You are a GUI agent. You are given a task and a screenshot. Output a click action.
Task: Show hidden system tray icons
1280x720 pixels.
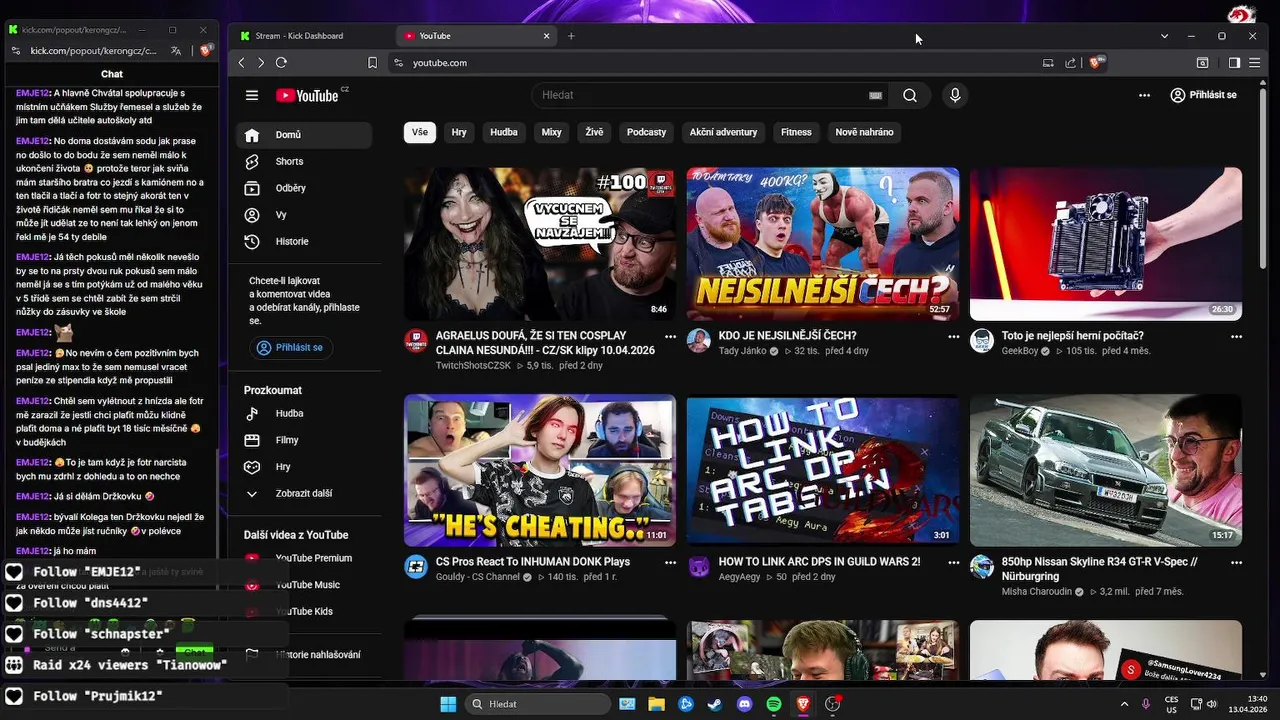(x=1124, y=704)
